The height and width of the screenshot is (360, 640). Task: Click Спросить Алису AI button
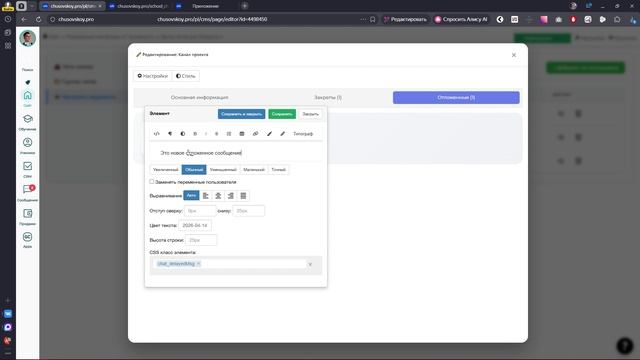[461, 19]
